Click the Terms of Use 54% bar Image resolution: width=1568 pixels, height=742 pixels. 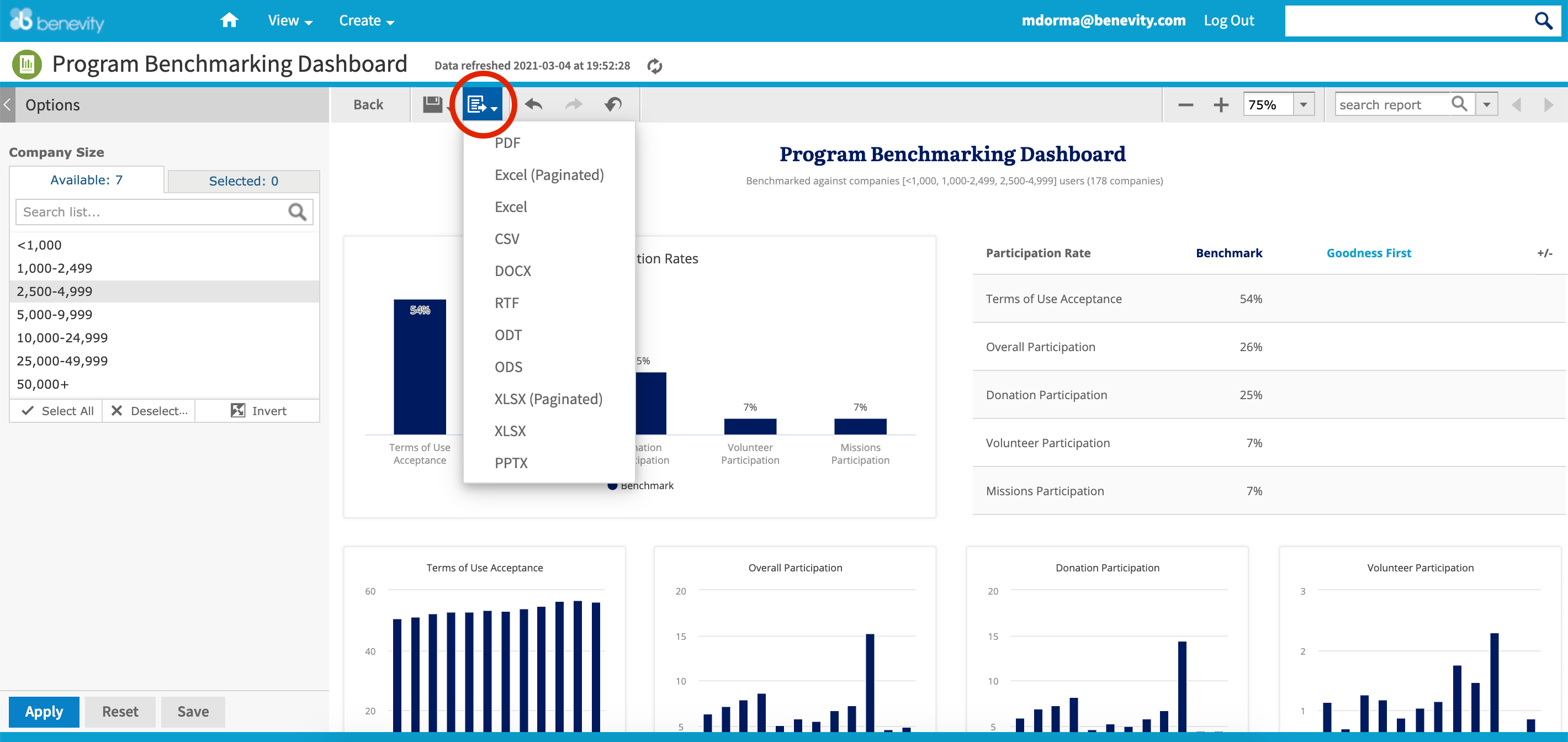[x=420, y=367]
